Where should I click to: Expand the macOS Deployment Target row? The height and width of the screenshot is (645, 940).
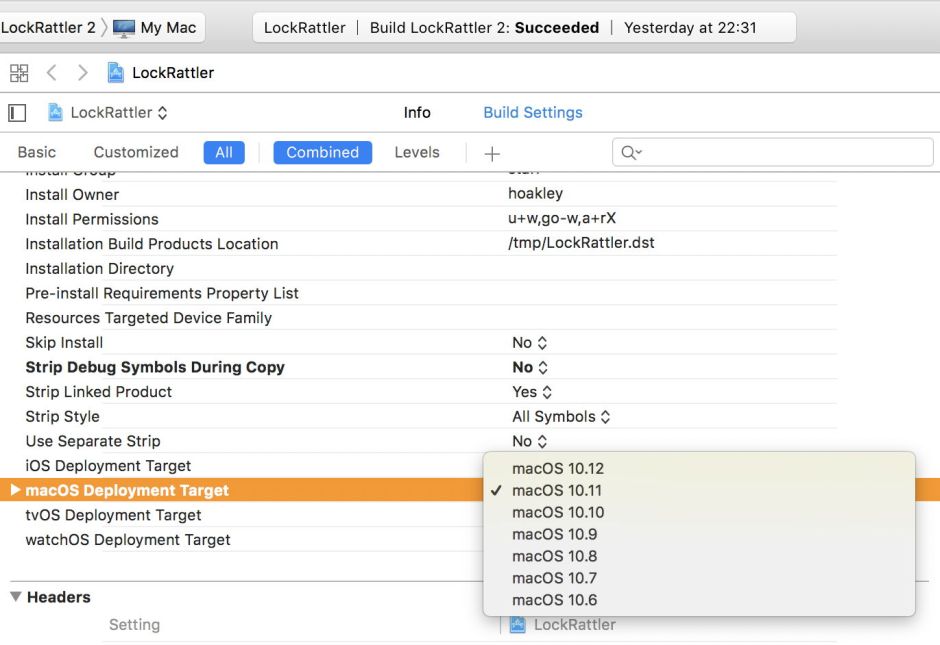pyautogui.click(x=15, y=490)
